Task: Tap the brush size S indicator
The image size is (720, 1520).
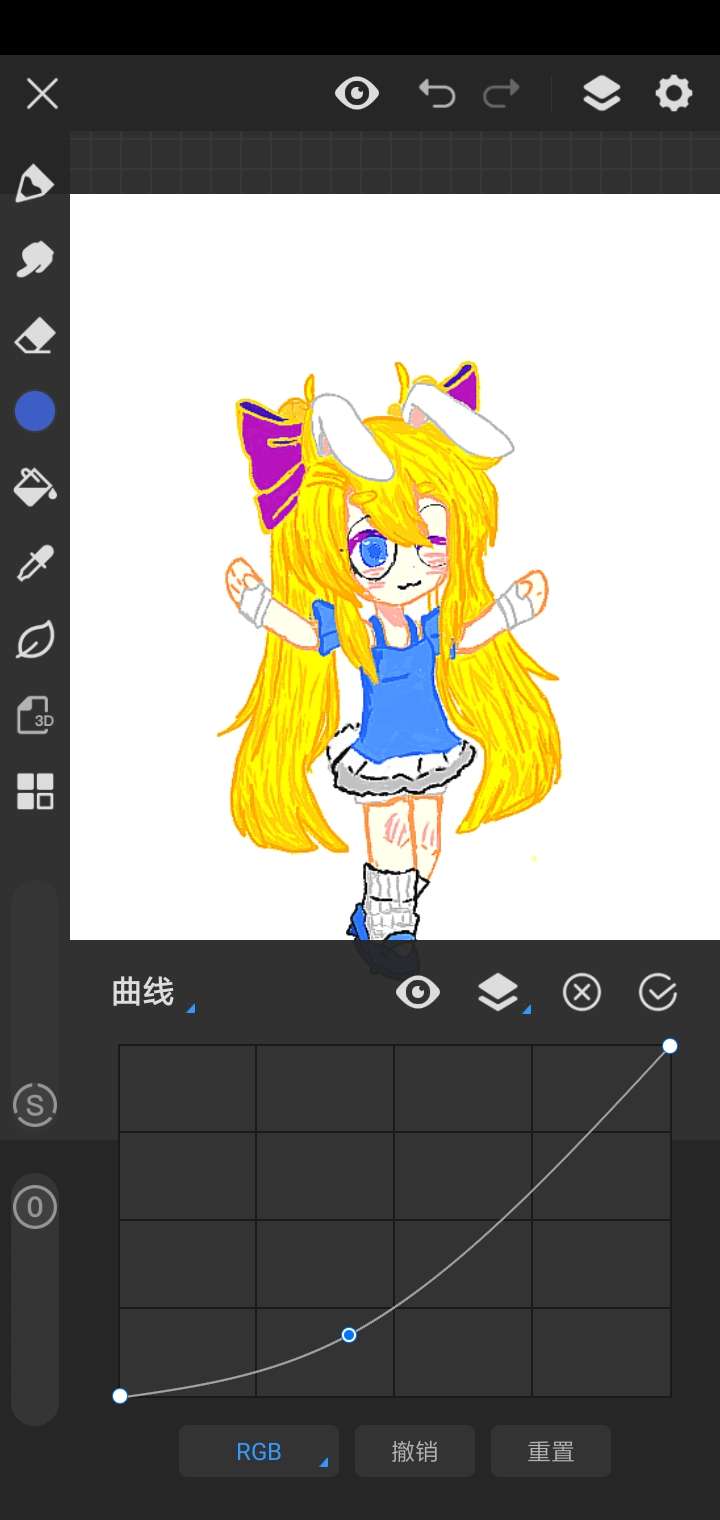Action: [x=35, y=1105]
